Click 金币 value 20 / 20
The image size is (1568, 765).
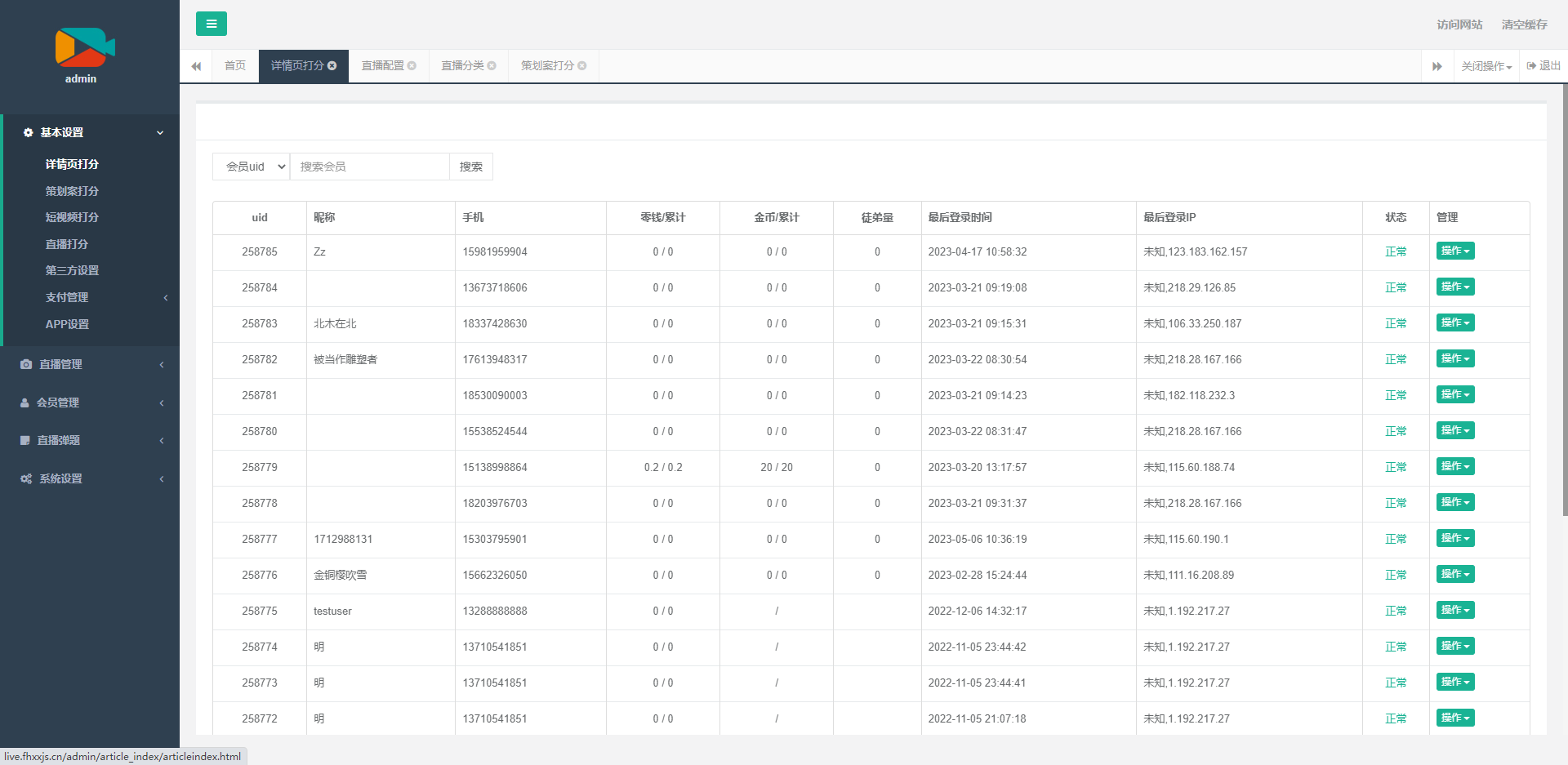[x=777, y=467]
